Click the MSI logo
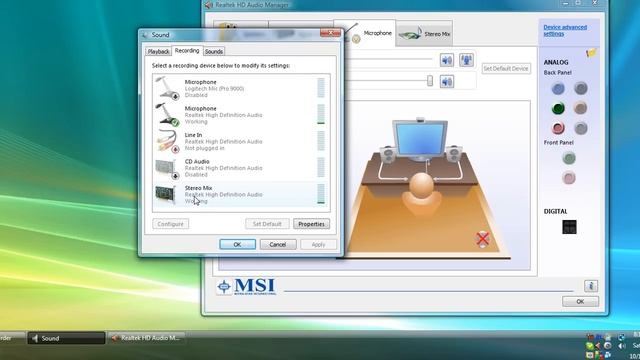Image resolution: width=640 pixels, height=360 pixels. (246, 287)
